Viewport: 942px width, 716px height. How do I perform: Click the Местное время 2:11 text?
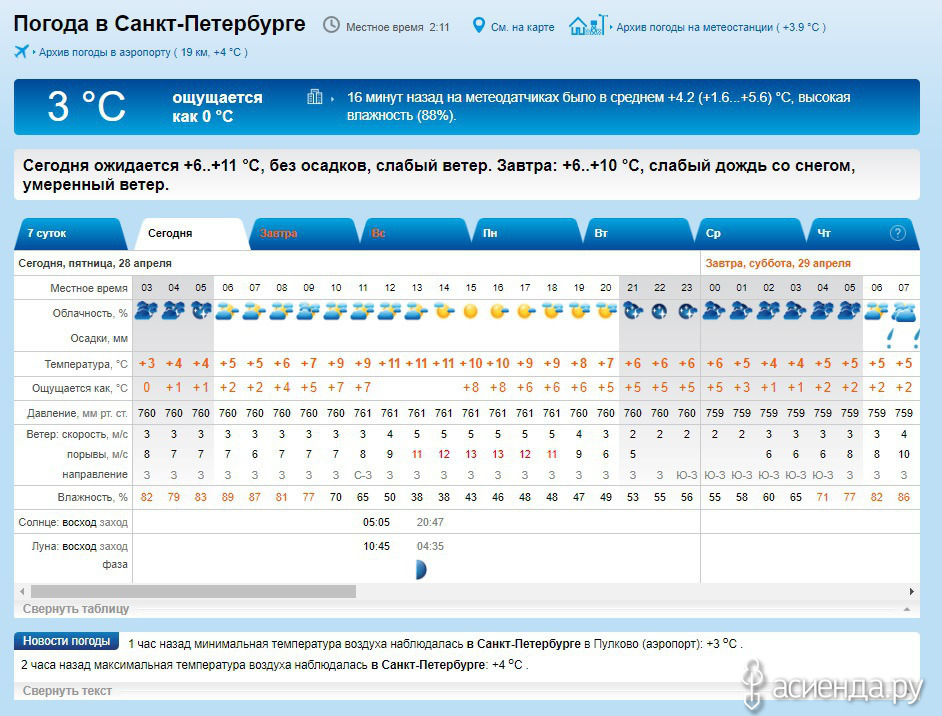(x=398, y=27)
